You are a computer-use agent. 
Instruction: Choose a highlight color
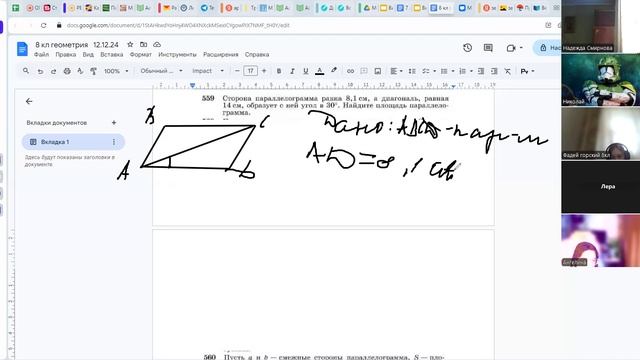[x=333, y=71]
